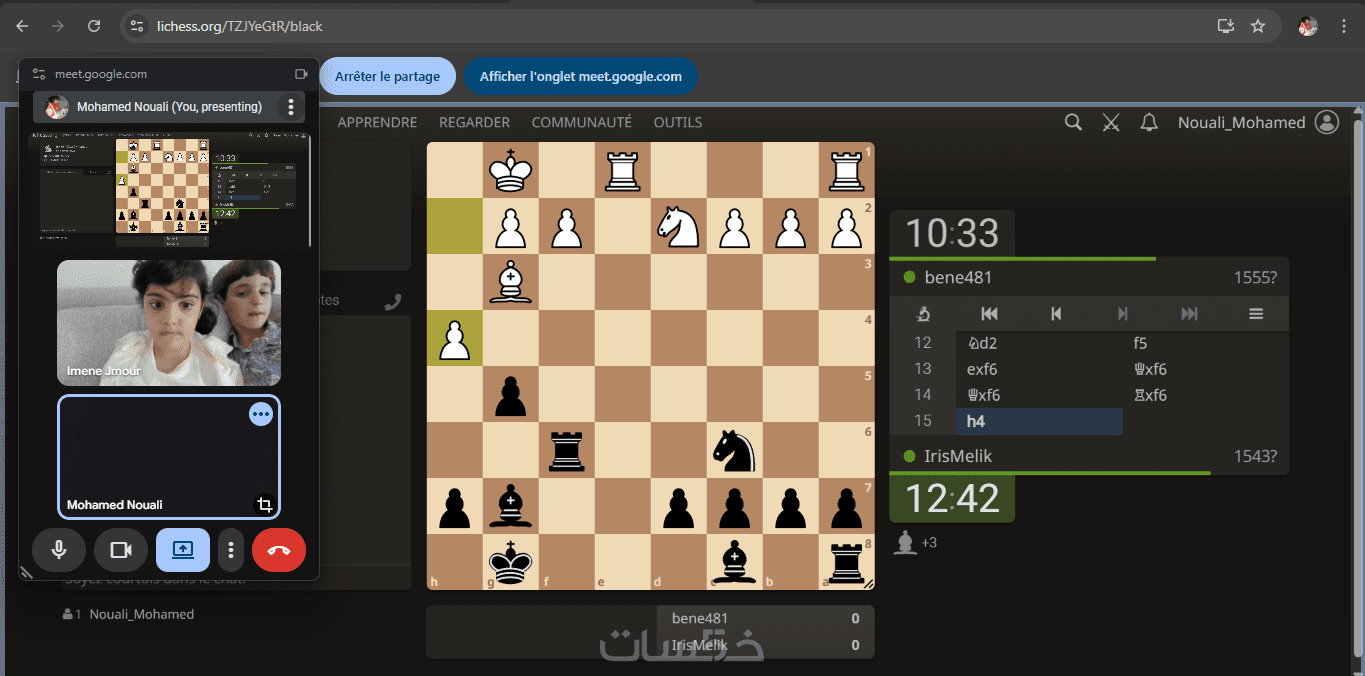Click the black bishop on g7

tap(511, 506)
